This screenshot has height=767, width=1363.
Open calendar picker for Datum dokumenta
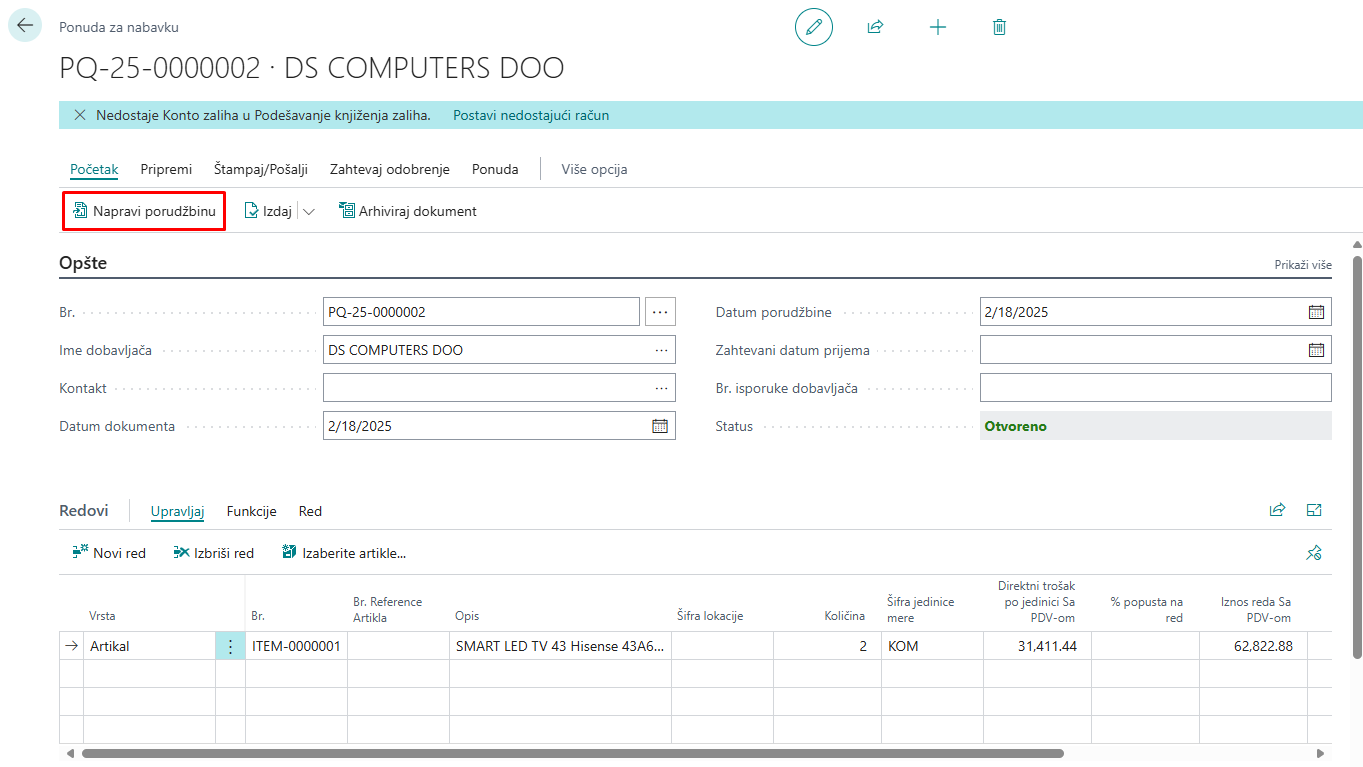coord(660,426)
